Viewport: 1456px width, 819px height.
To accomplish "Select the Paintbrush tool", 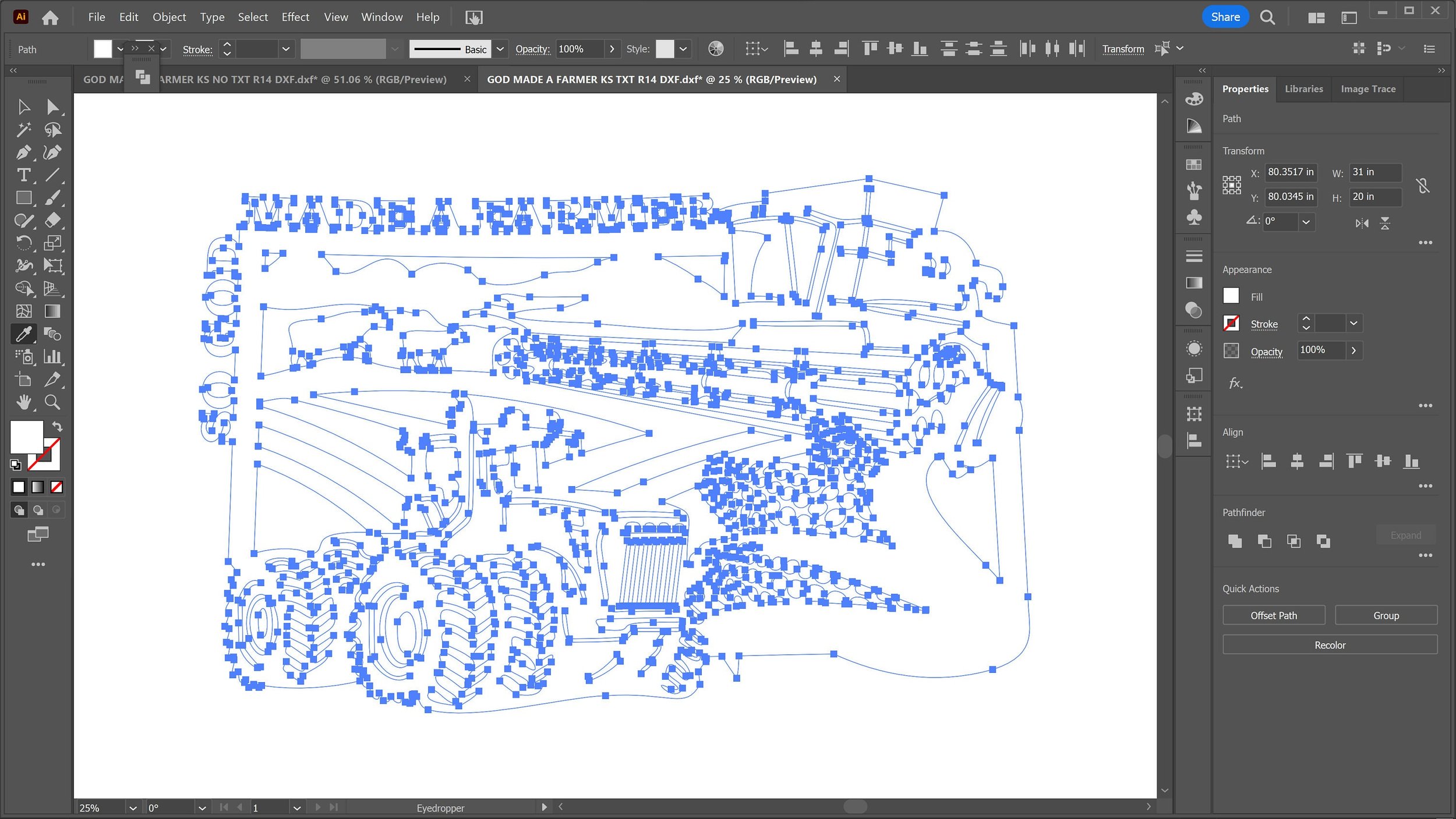I will [x=52, y=198].
